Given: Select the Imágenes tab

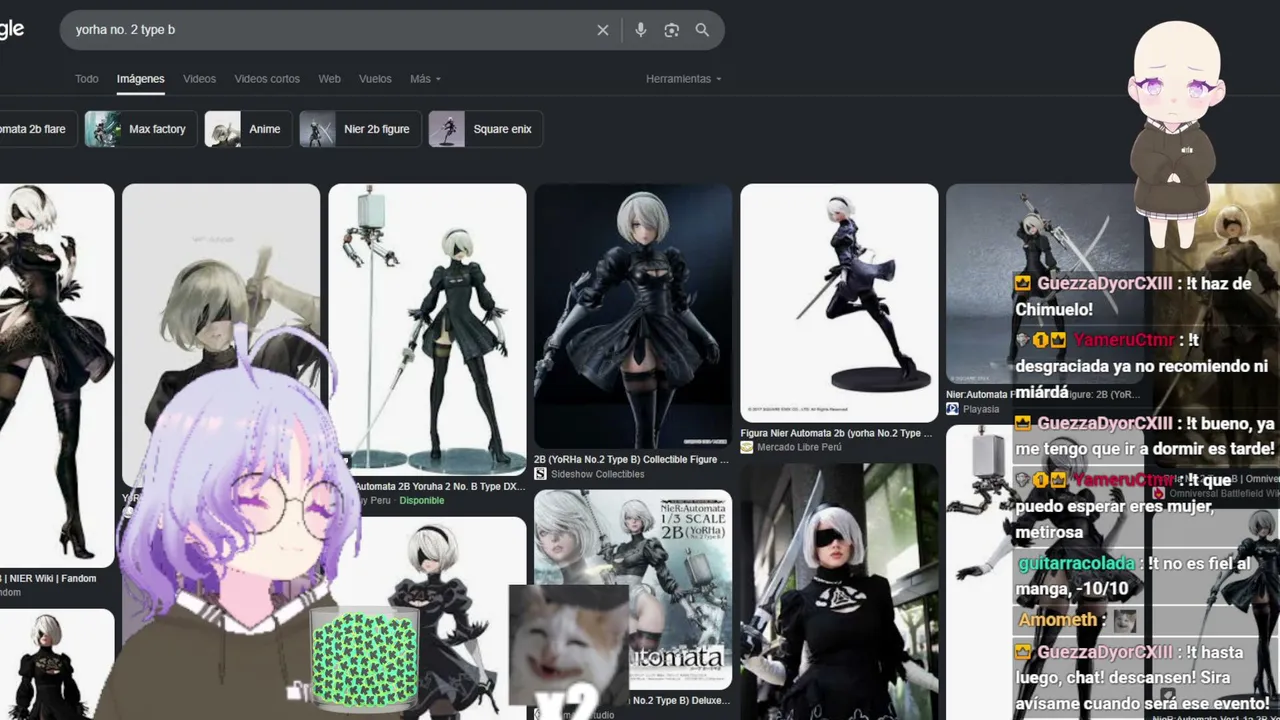Looking at the screenshot, I should coord(140,79).
